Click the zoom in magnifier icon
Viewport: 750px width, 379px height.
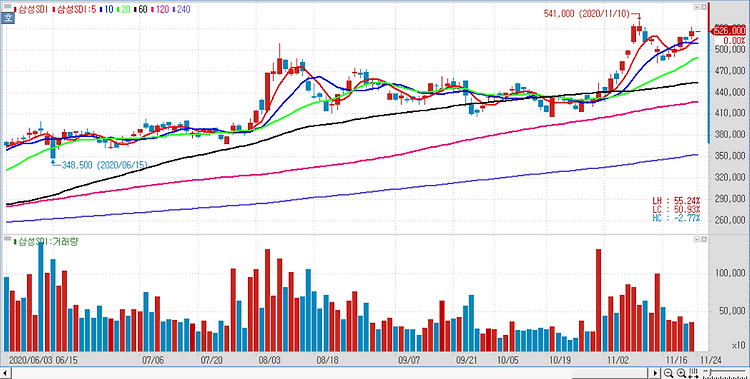point(681,373)
